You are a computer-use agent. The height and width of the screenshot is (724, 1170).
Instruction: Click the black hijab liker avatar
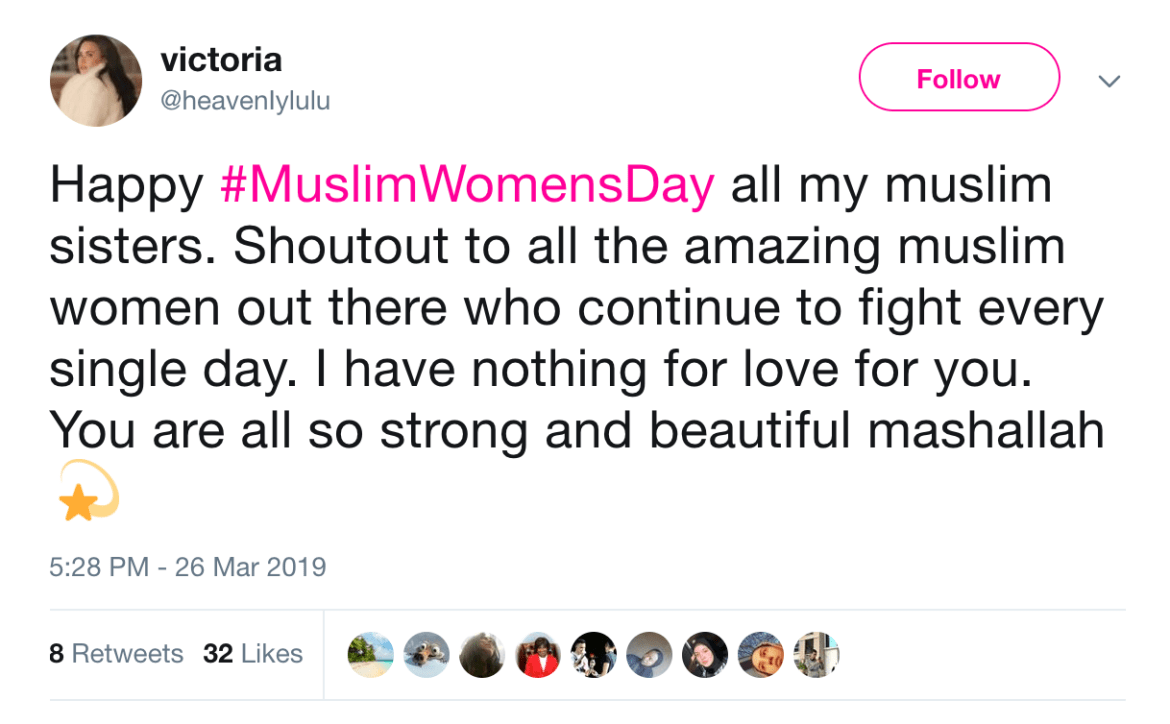[705, 655]
